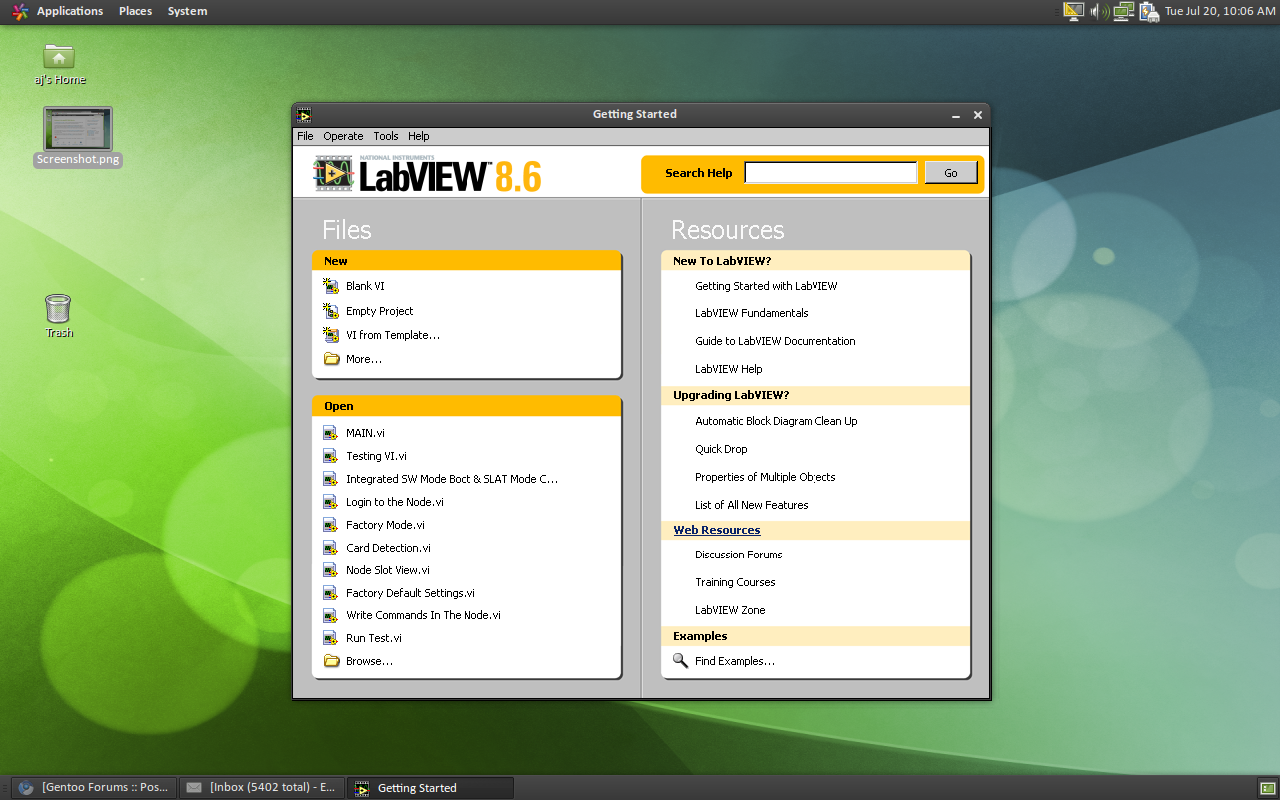
Task: Open the Tools menu
Action: [386, 136]
